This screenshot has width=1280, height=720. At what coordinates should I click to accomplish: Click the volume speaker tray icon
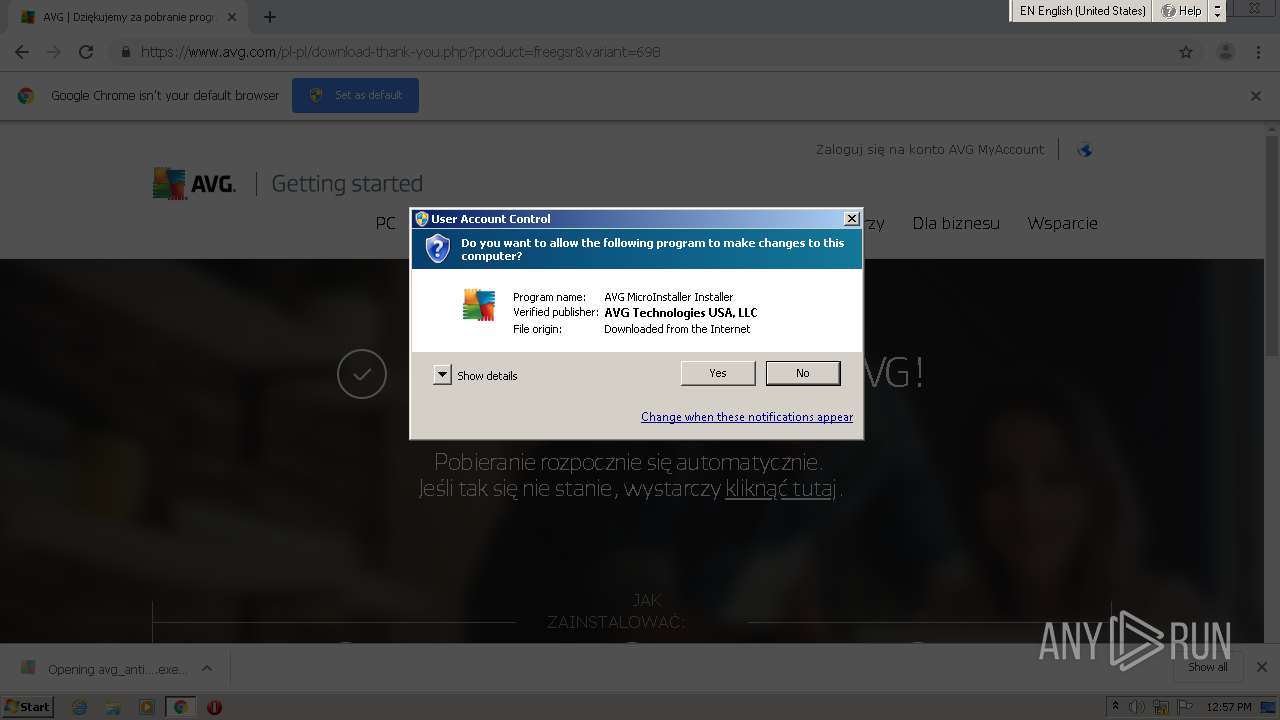(x=1137, y=707)
